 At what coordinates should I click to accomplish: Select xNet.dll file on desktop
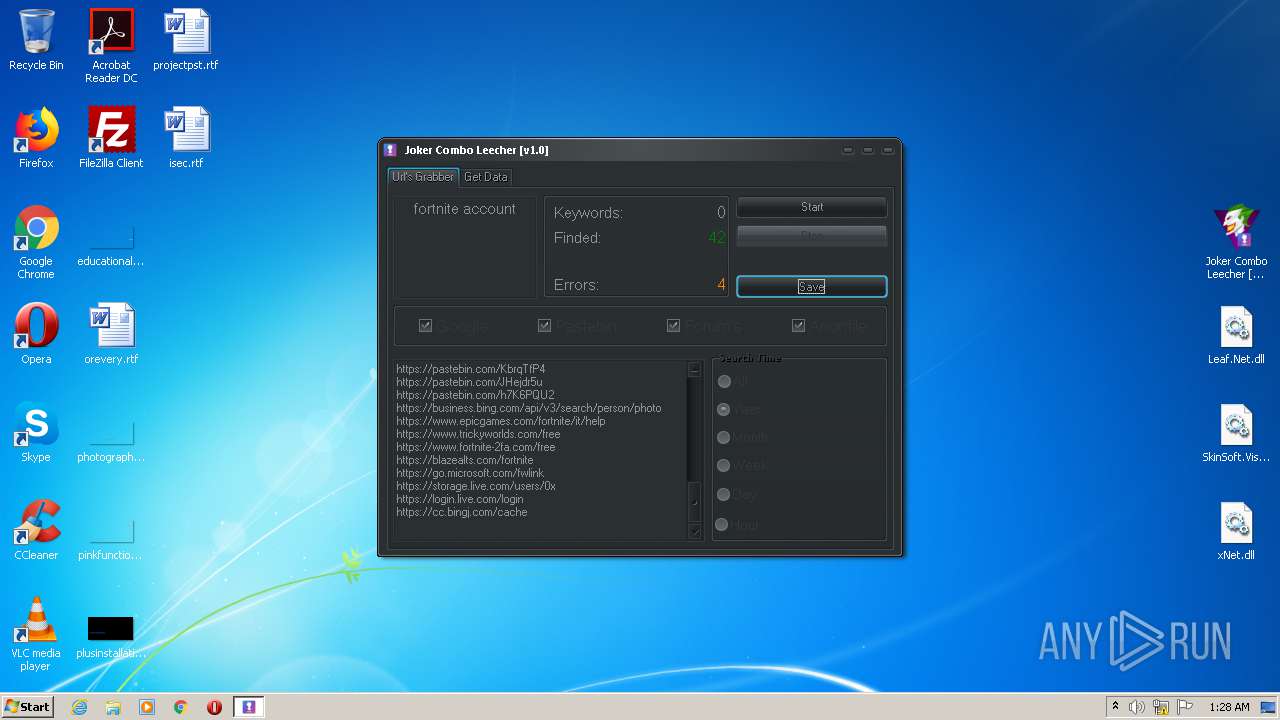1236,530
